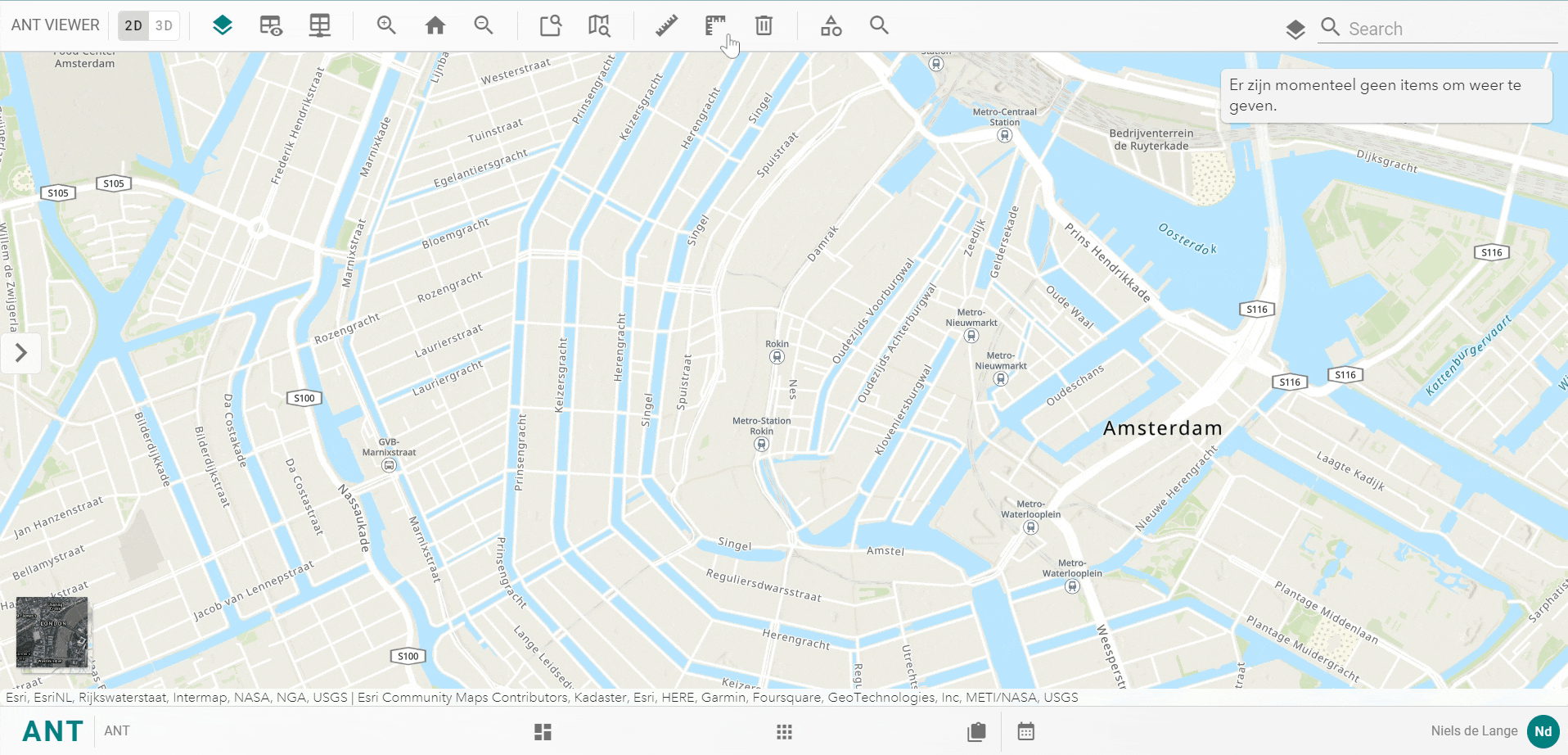
Task: Activate the area measurement tool
Action: click(715, 25)
